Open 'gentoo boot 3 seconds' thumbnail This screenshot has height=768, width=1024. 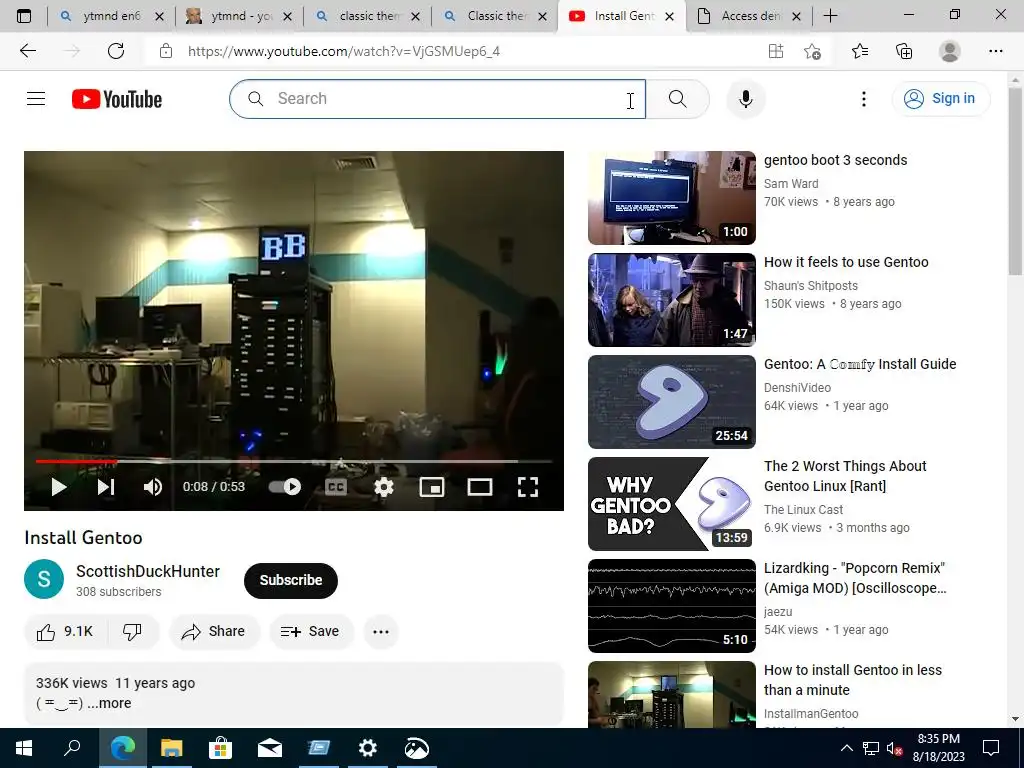click(671, 198)
